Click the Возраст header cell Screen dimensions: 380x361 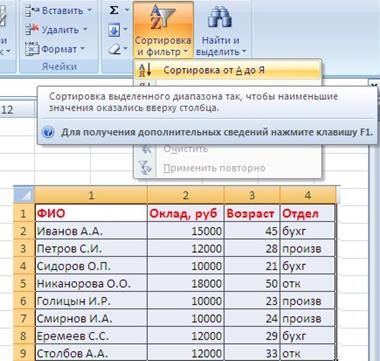point(252,213)
